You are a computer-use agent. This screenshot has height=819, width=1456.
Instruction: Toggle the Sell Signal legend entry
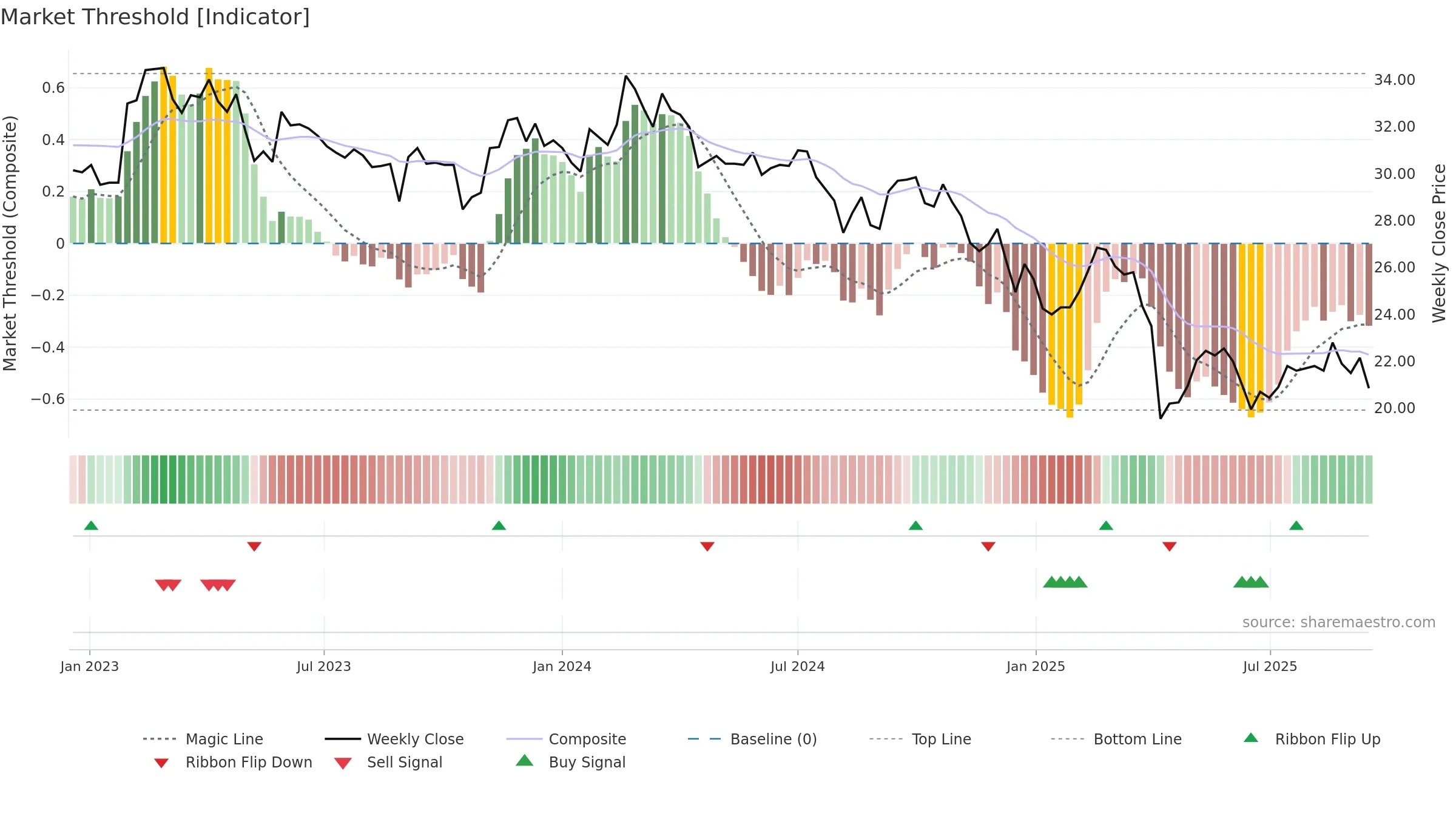tap(388, 762)
